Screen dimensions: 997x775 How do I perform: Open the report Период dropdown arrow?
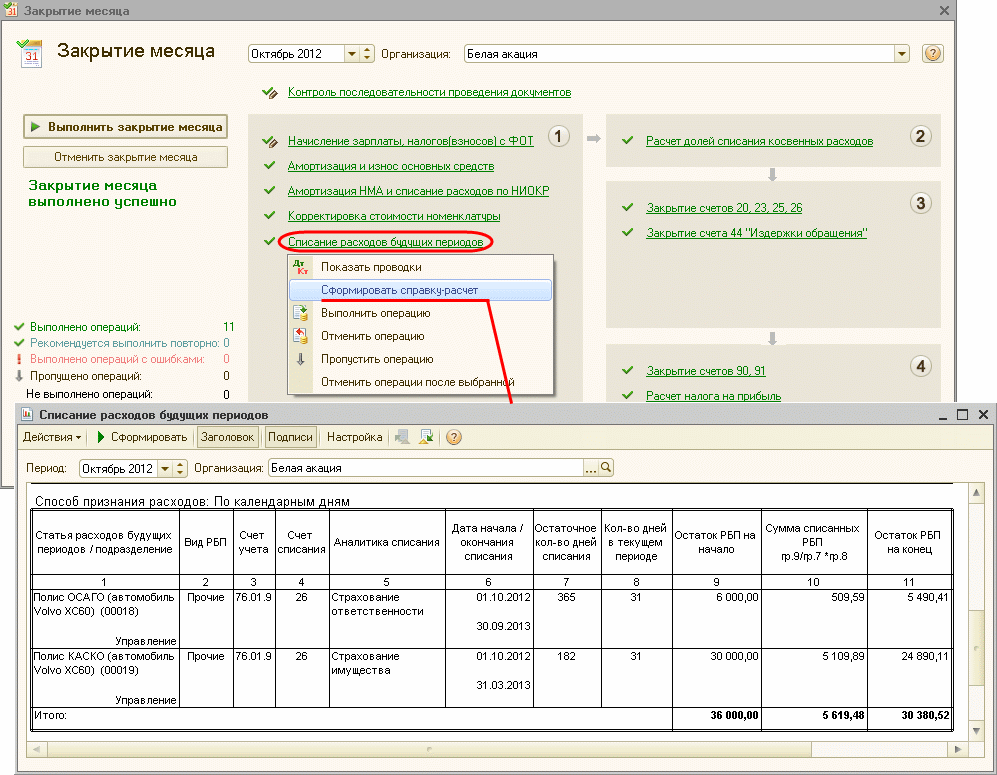[x=164, y=468]
